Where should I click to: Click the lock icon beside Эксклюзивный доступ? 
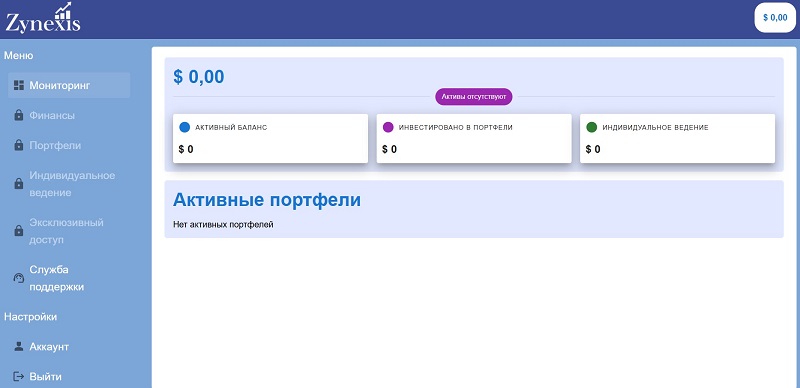click(19, 231)
